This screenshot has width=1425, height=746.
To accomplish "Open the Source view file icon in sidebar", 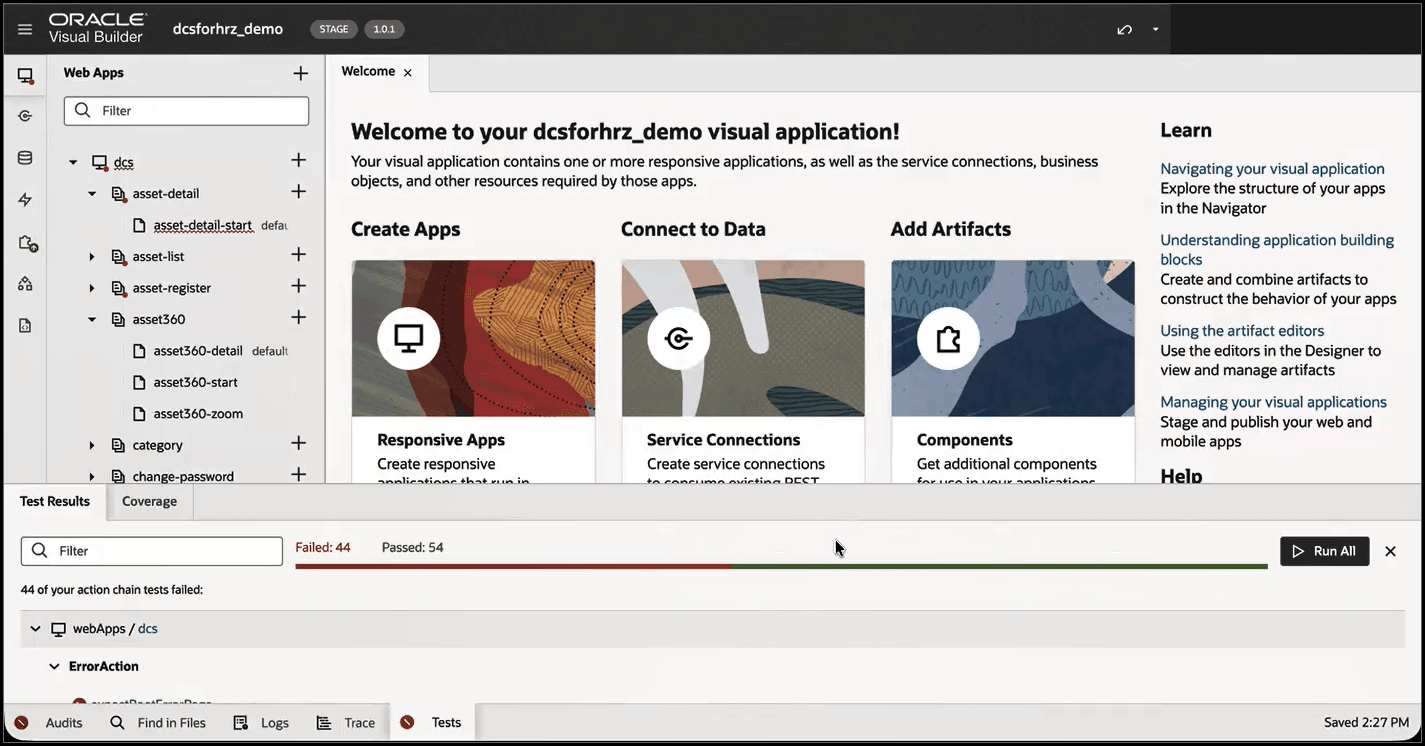I will point(25,325).
